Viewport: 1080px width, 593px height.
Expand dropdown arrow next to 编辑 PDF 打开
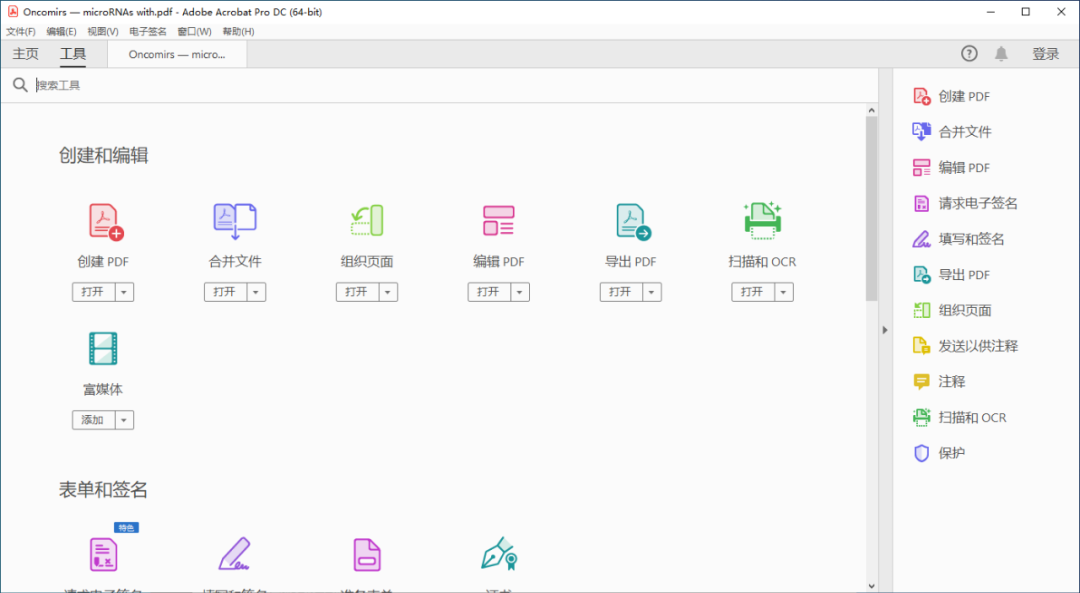pyautogui.click(x=520, y=292)
